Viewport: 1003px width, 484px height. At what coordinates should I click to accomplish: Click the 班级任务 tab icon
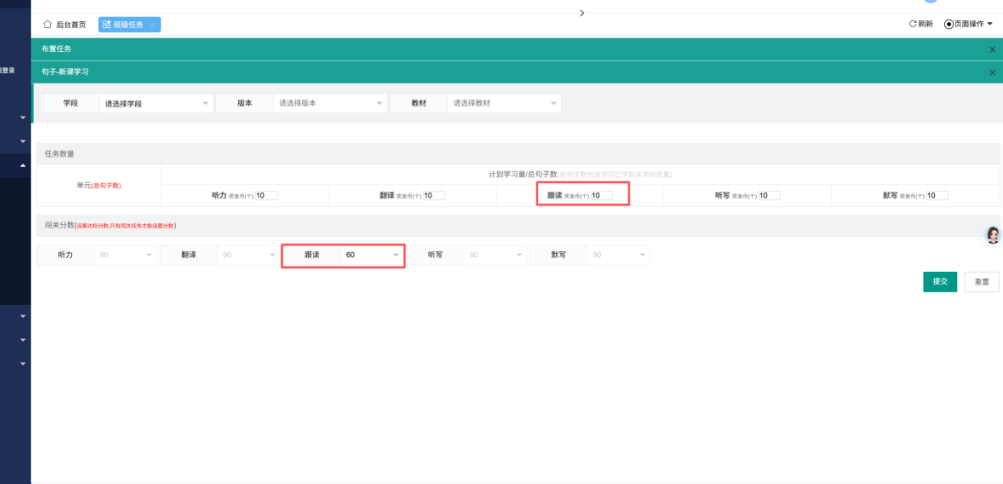(x=107, y=24)
